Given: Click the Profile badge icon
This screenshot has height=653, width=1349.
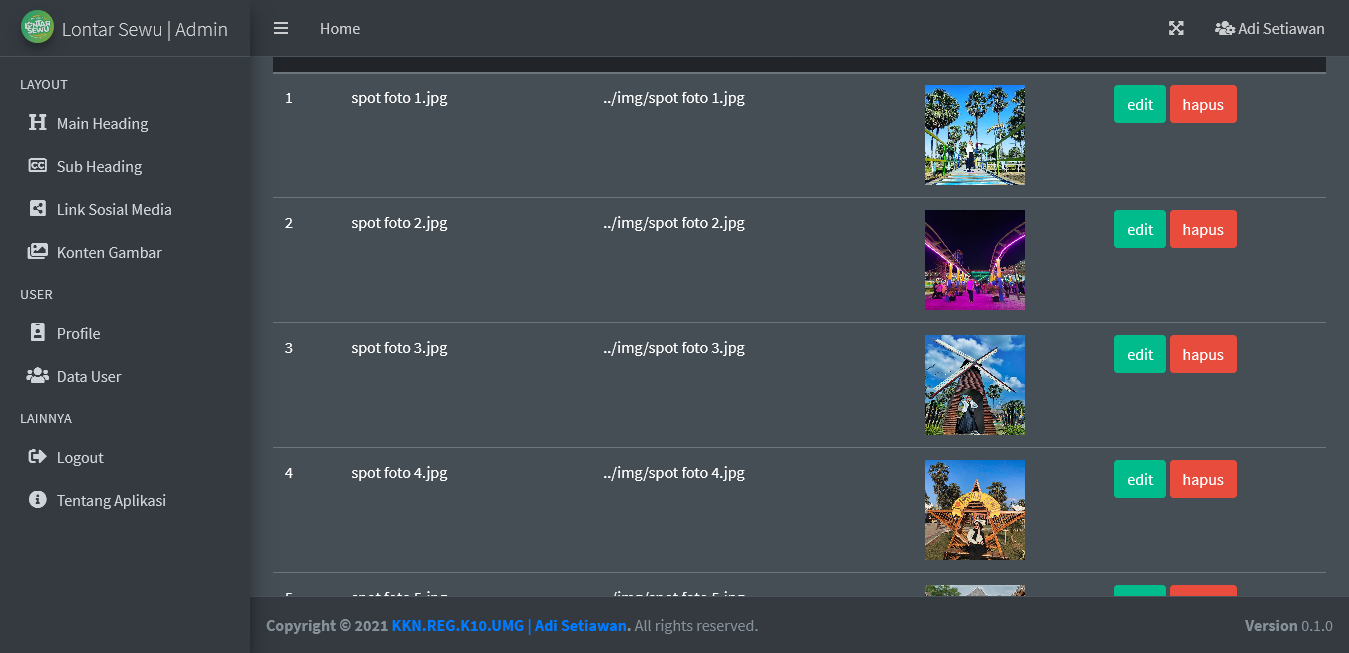Looking at the screenshot, I should (38, 333).
